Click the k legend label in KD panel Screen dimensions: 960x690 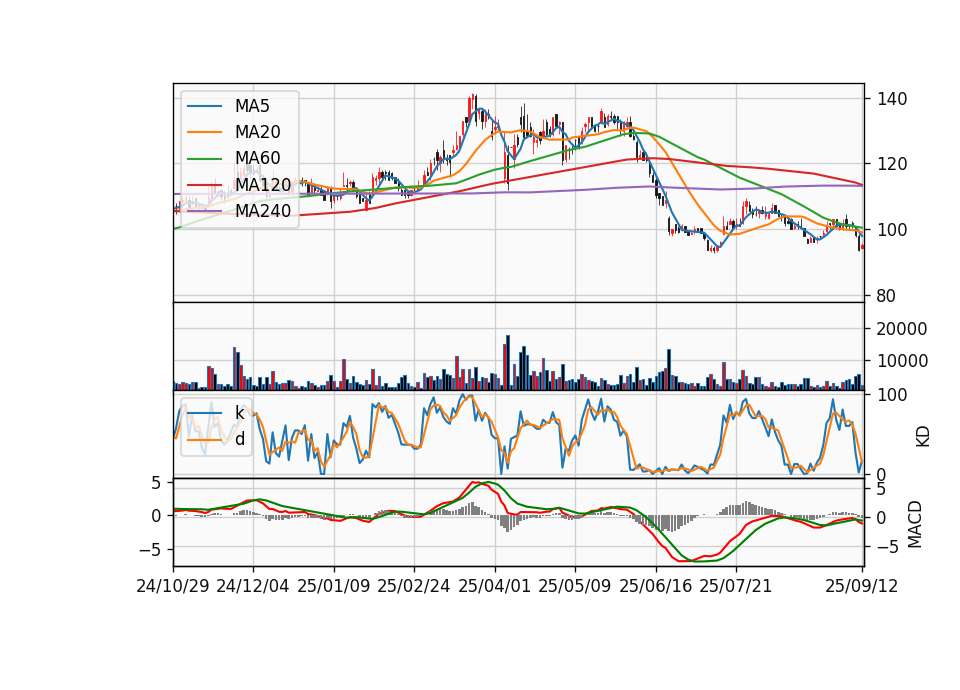coord(239,413)
